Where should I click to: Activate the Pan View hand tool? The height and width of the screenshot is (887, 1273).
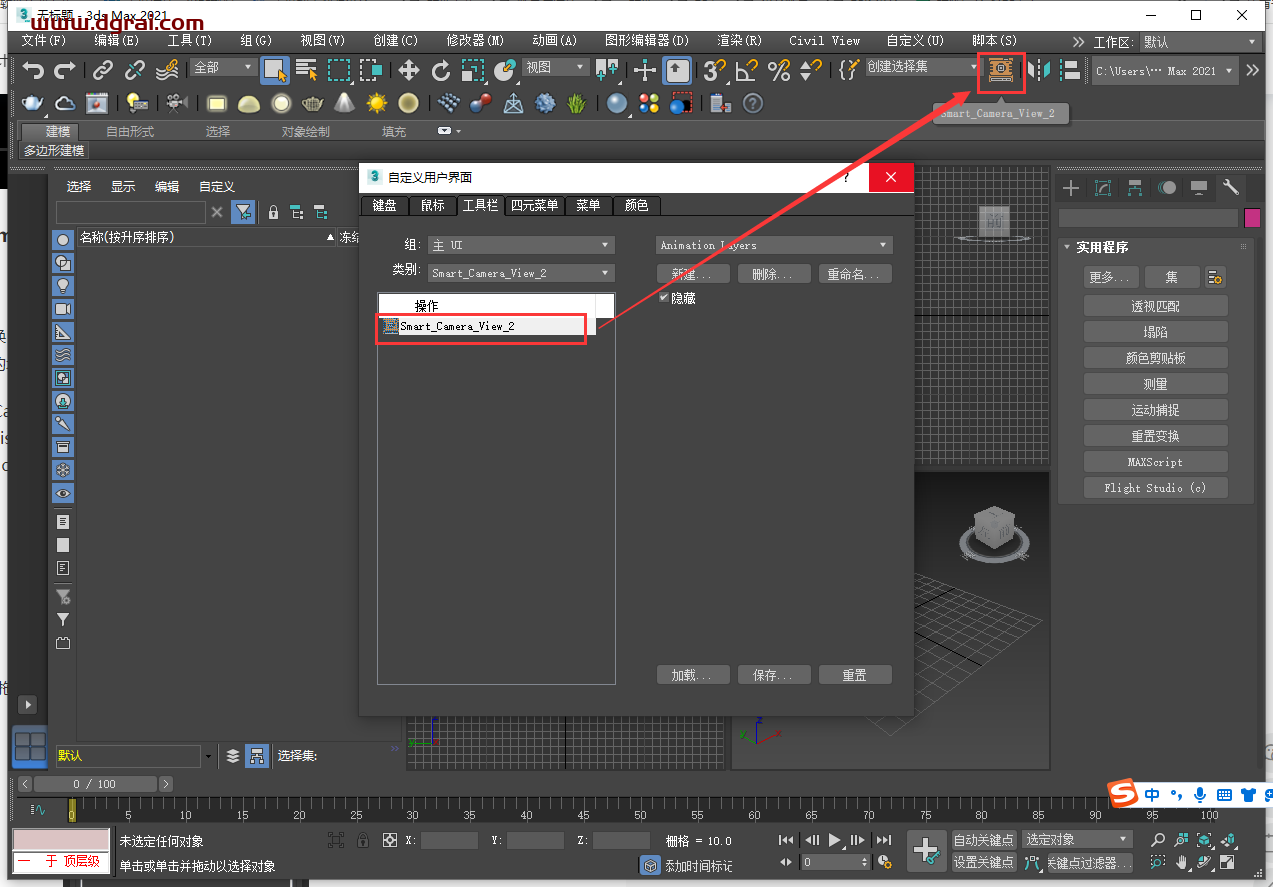1183,864
